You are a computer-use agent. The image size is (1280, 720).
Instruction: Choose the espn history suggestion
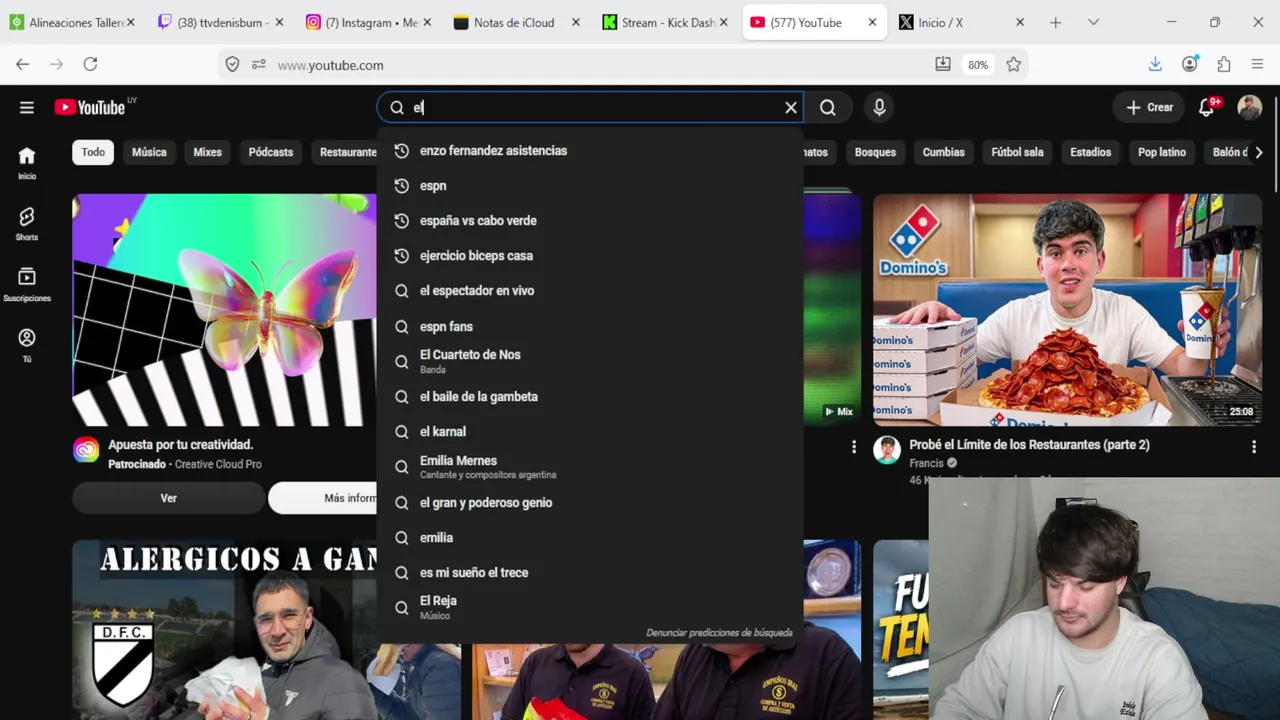pyautogui.click(x=590, y=186)
